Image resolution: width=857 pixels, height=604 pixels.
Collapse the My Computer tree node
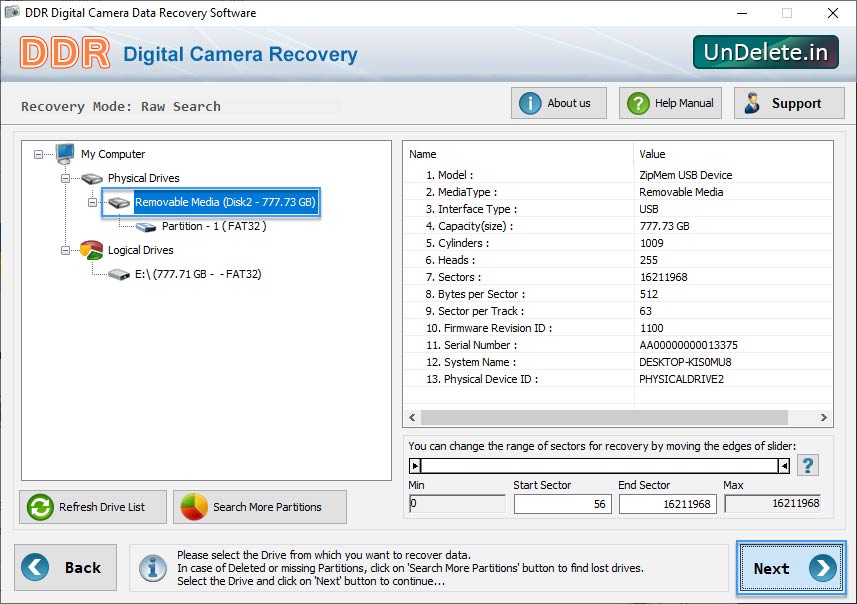38,155
